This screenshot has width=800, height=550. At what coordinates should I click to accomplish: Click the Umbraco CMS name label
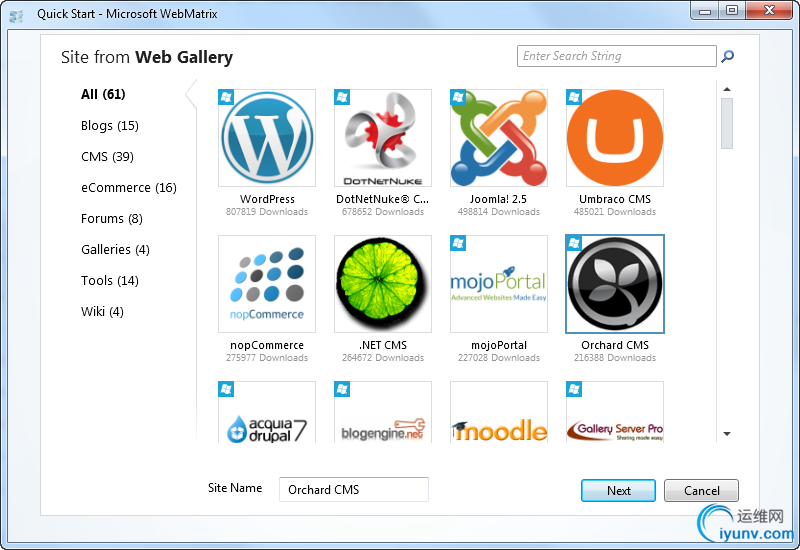615,199
